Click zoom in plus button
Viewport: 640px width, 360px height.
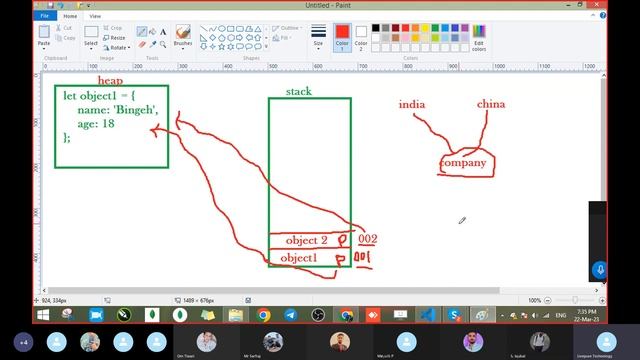pos(602,300)
